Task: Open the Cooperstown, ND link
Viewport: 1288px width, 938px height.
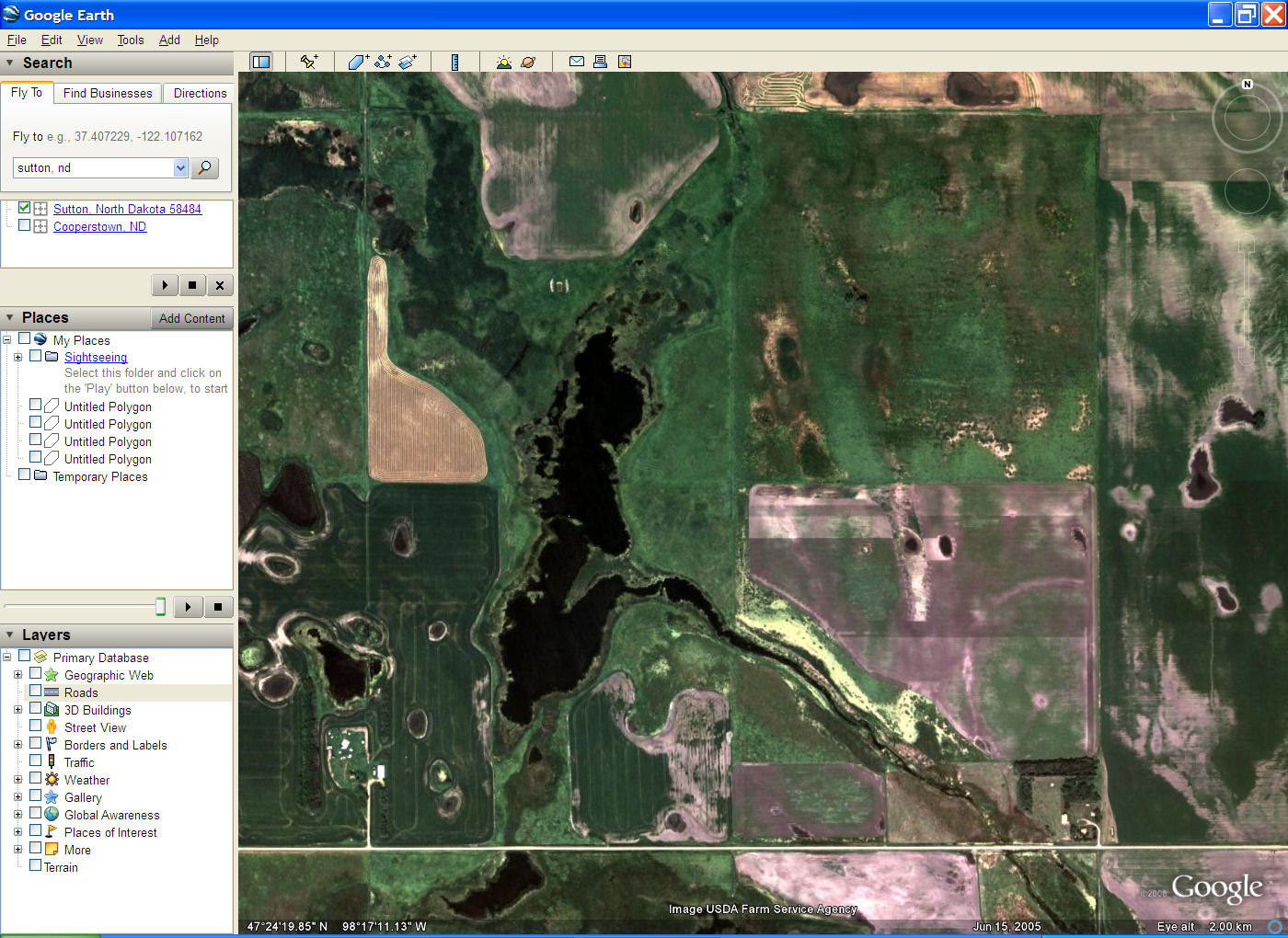Action: [99, 226]
